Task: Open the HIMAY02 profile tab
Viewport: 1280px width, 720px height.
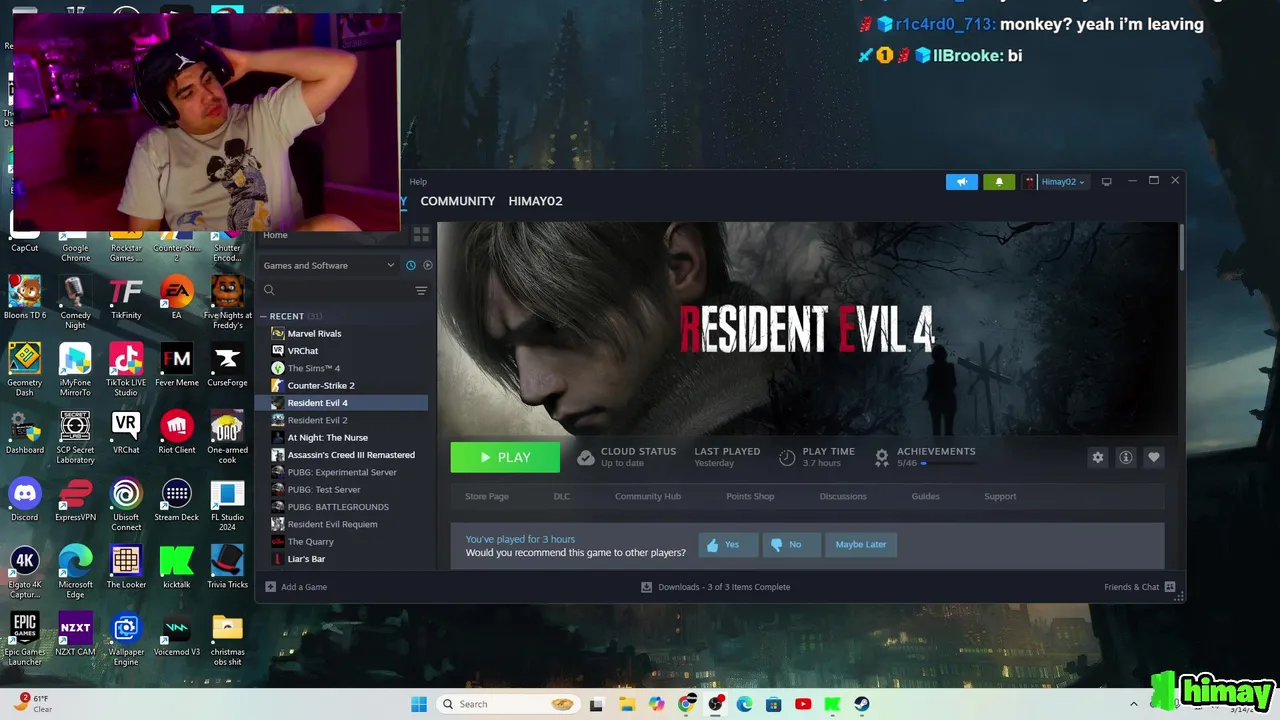Action: (535, 201)
